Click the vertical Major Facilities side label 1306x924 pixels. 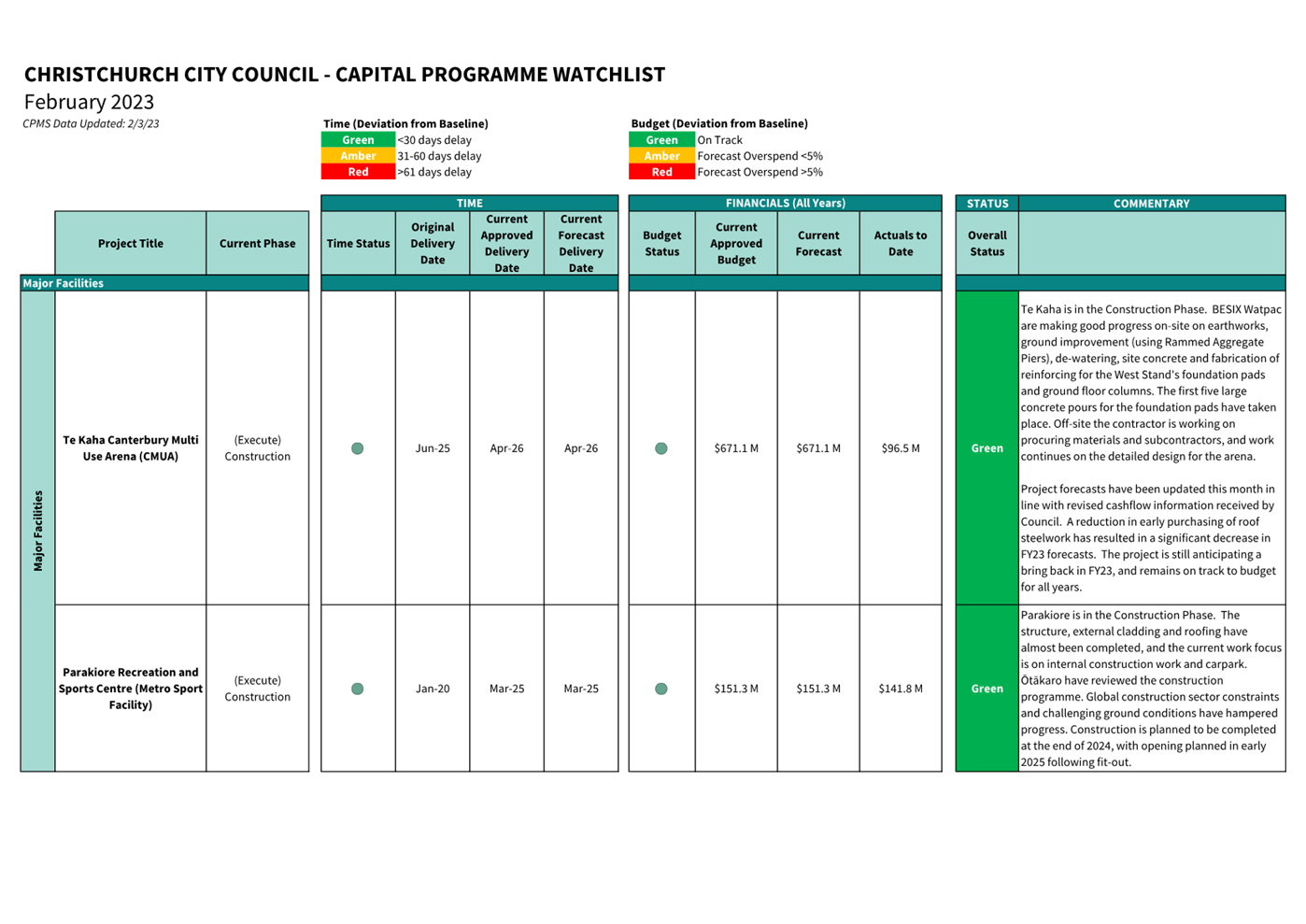tap(38, 531)
